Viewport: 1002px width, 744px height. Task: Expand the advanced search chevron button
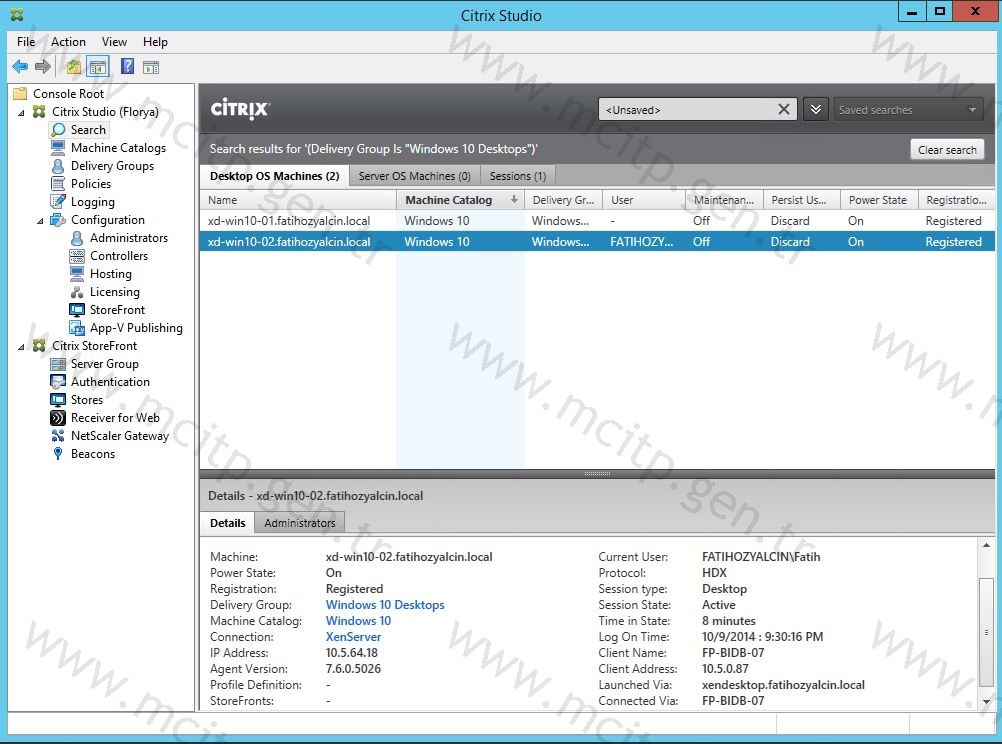tap(816, 109)
